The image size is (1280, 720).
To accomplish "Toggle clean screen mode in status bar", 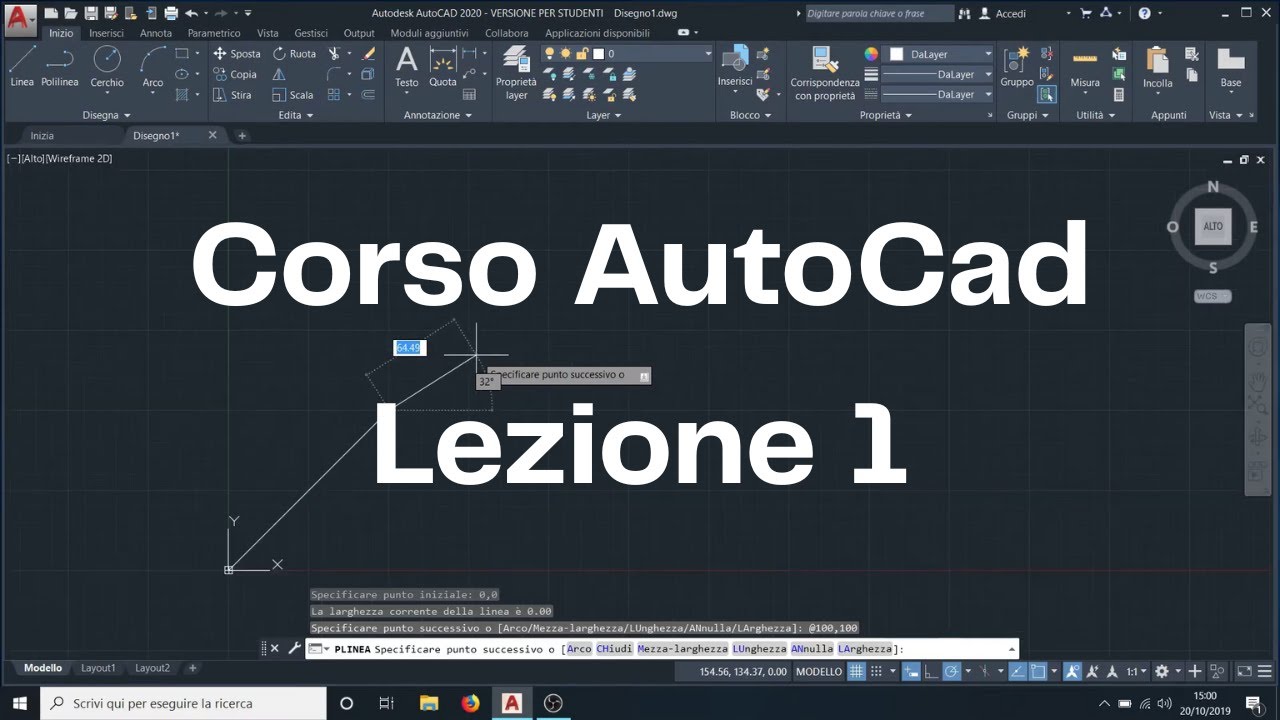I will click(1244, 672).
